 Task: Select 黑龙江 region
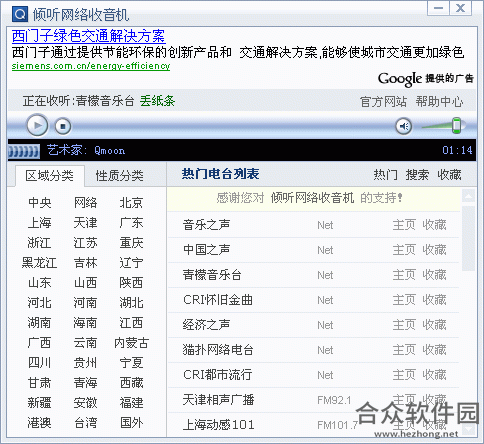pyautogui.click(x=39, y=263)
